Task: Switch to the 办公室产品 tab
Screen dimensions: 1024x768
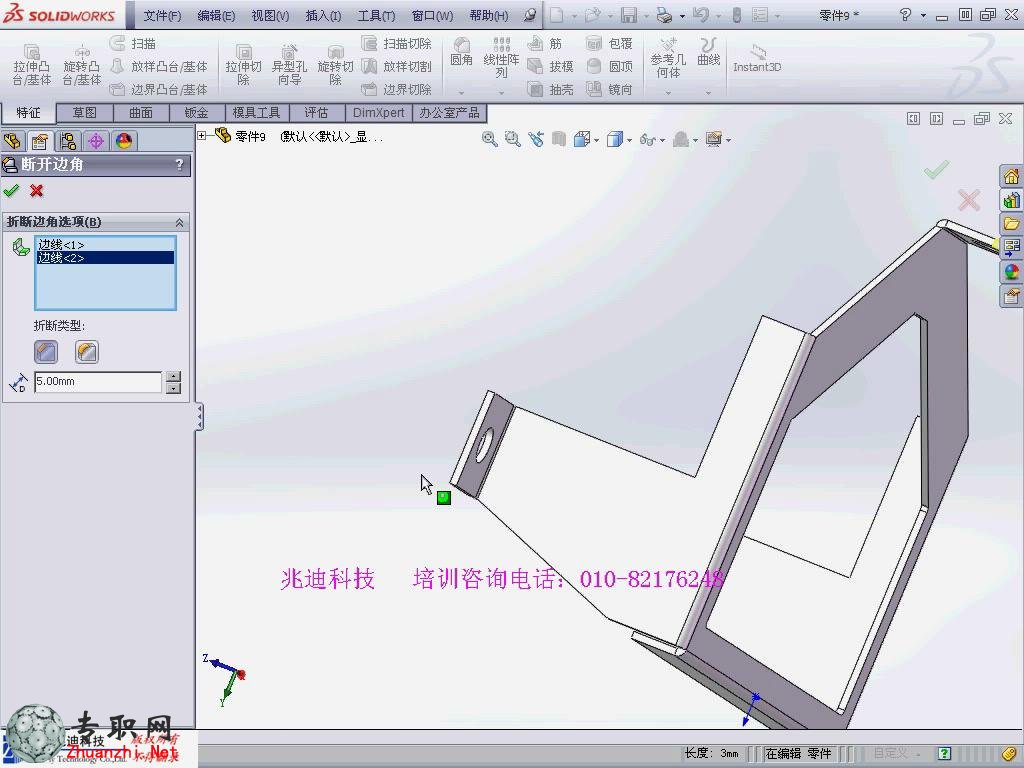Action: tap(449, 113)
